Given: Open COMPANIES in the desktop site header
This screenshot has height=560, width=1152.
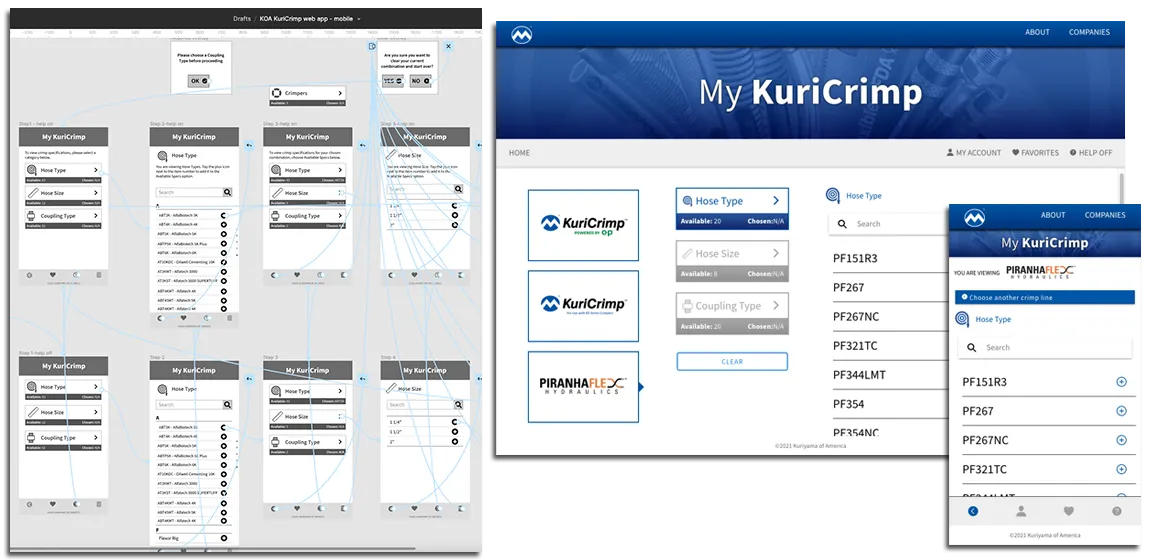Looking at the screenshot, I should click(x=1089, y=32).
